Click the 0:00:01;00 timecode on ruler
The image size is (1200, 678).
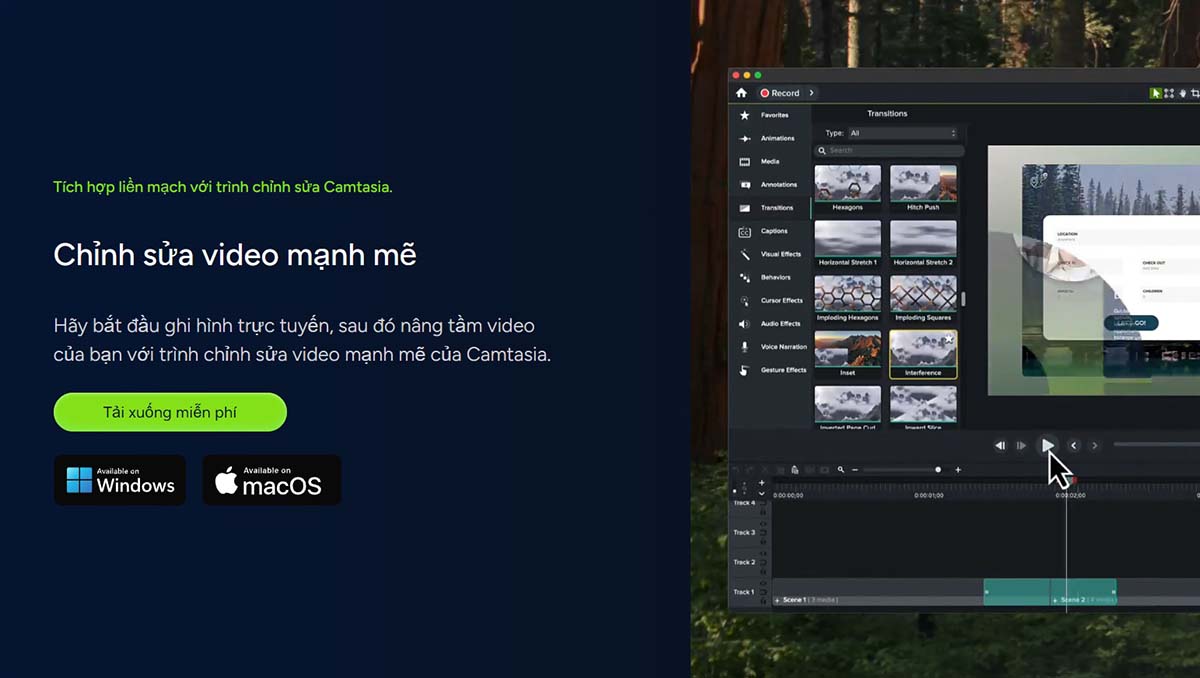929,495
